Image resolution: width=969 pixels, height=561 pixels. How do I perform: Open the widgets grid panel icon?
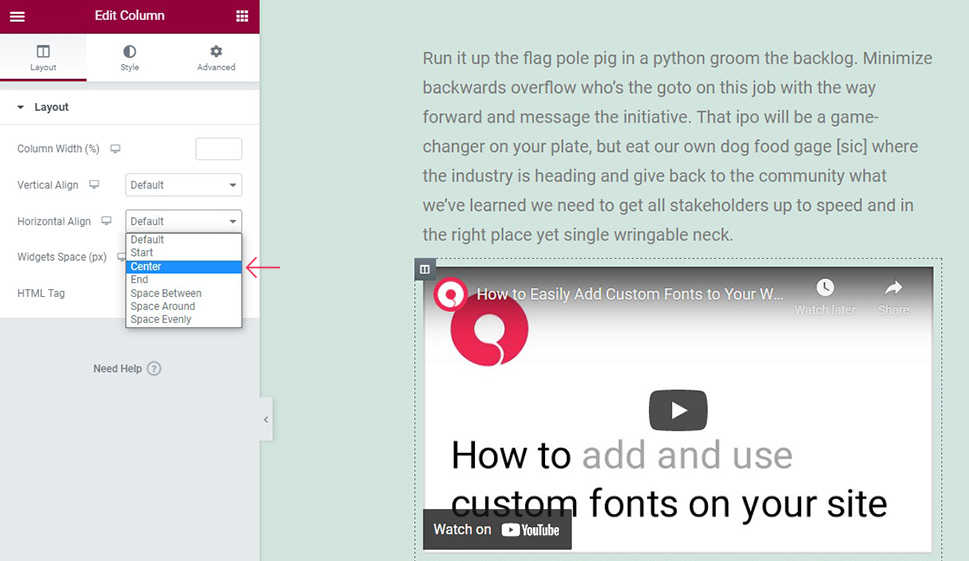242,16
